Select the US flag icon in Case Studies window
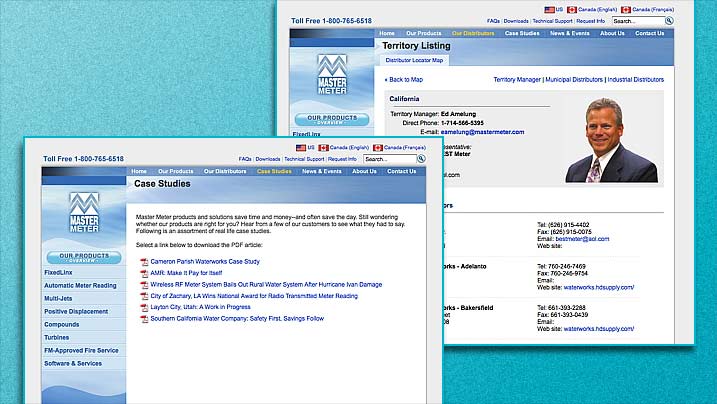 301,148
